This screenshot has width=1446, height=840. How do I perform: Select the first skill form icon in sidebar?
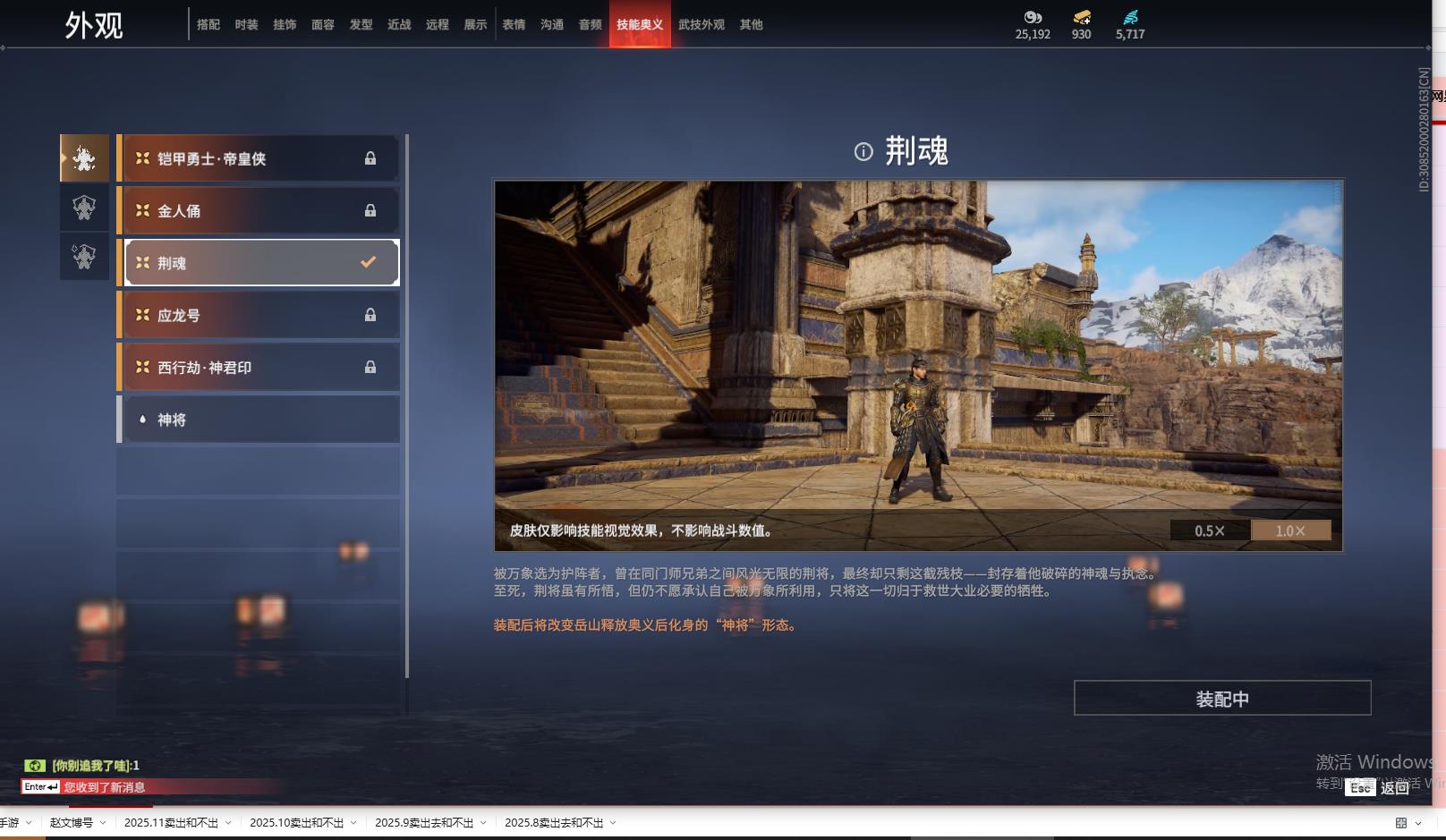pos(84,158)
